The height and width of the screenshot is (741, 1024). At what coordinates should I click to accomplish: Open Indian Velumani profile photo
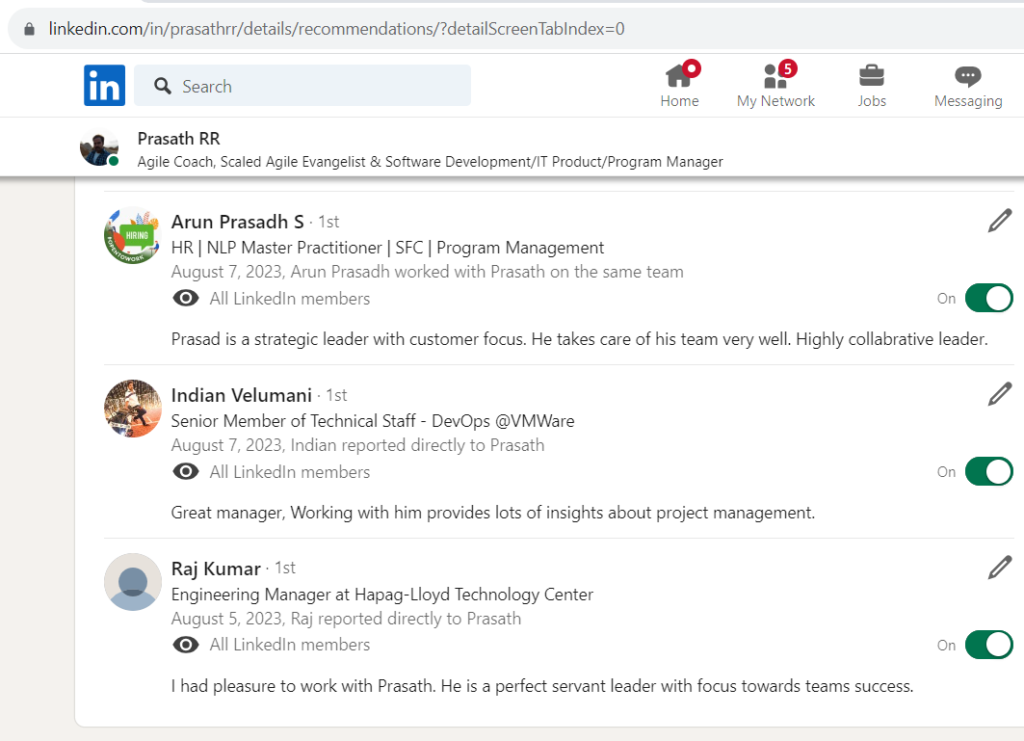[133, 409]
